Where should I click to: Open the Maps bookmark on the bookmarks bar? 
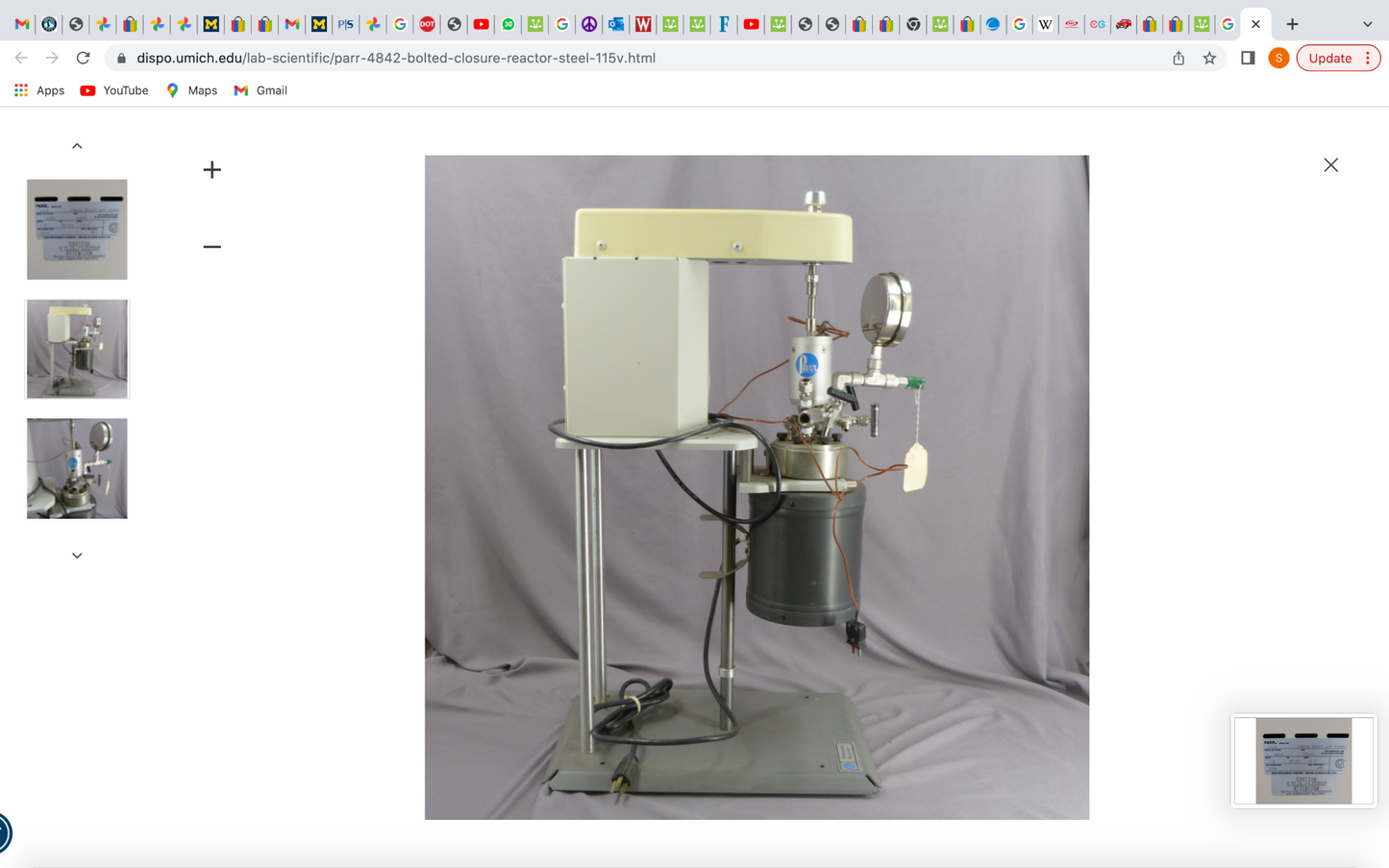(x=191, y=89)
